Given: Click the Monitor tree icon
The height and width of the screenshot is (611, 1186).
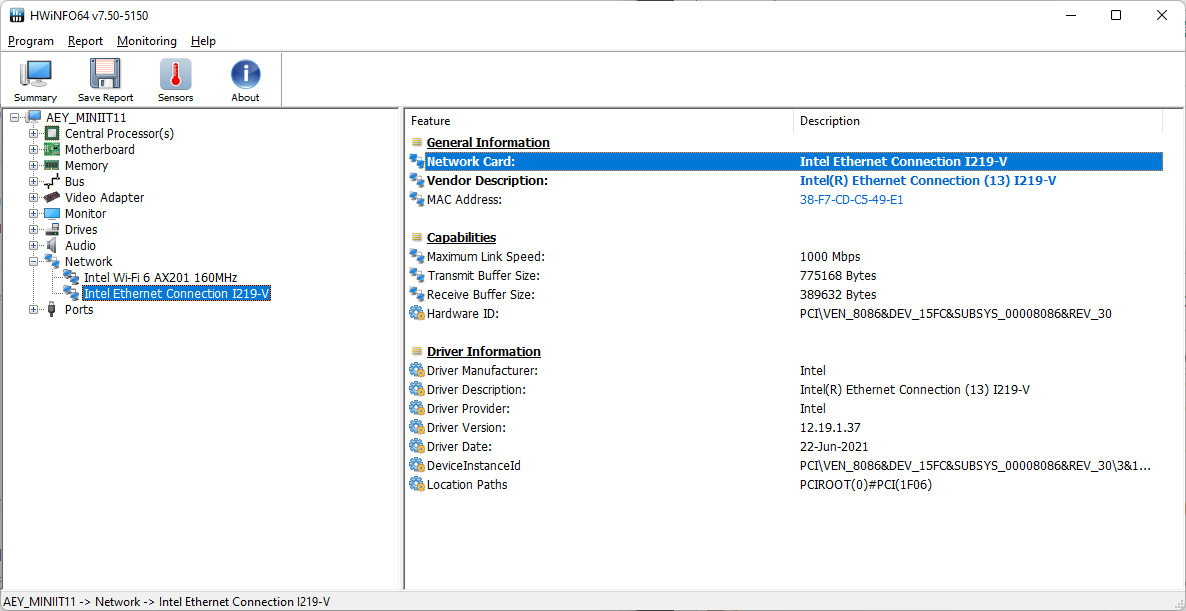Looking at the screenshot, I should (x=51, y=214).
